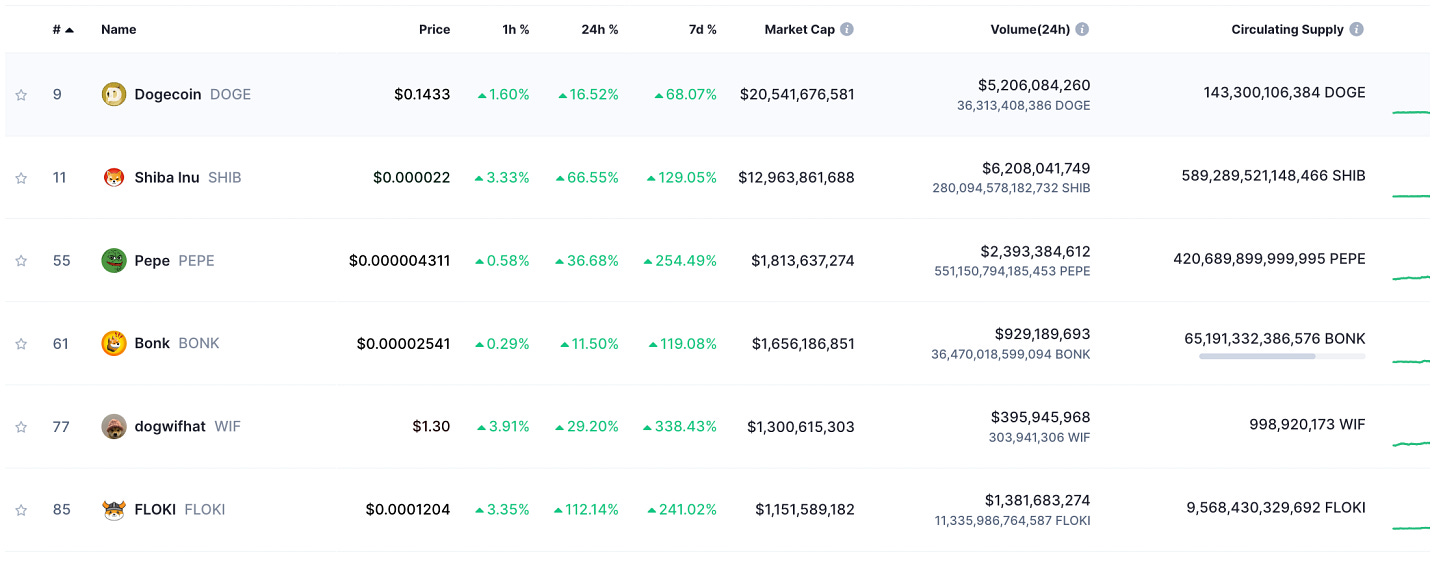Click FLOKI price $0.0001204
The image size is (1456, 573).
click(408, 509)
